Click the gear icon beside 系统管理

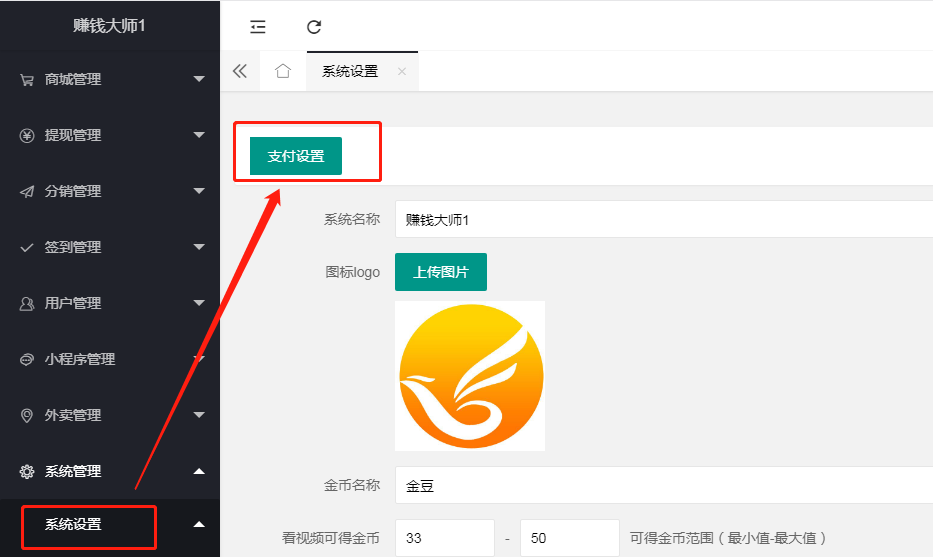pos(27,471)
